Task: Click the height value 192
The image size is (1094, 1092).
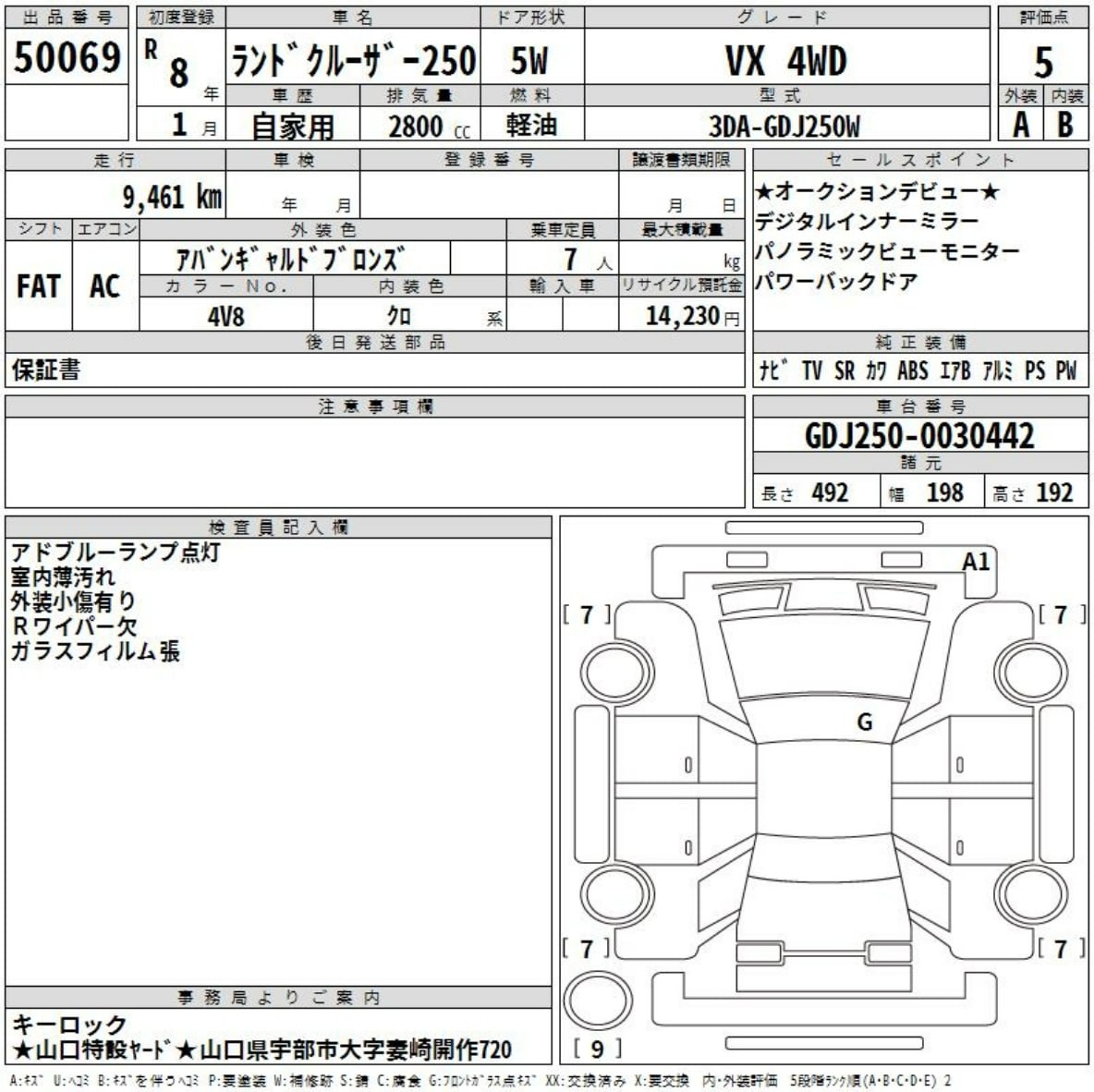Action: 1054,492
